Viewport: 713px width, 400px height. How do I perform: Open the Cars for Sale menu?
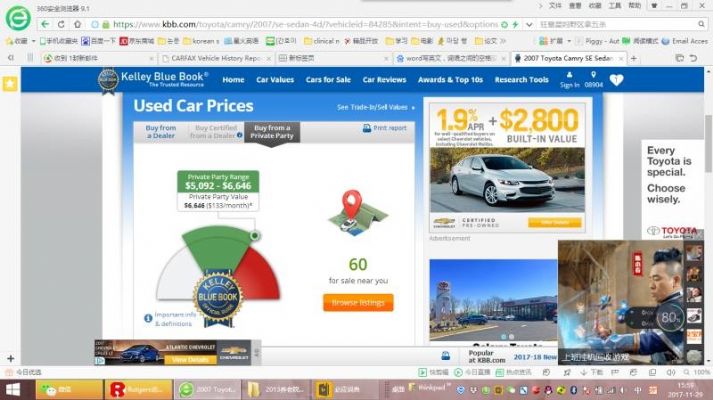[x=328, y=80]
